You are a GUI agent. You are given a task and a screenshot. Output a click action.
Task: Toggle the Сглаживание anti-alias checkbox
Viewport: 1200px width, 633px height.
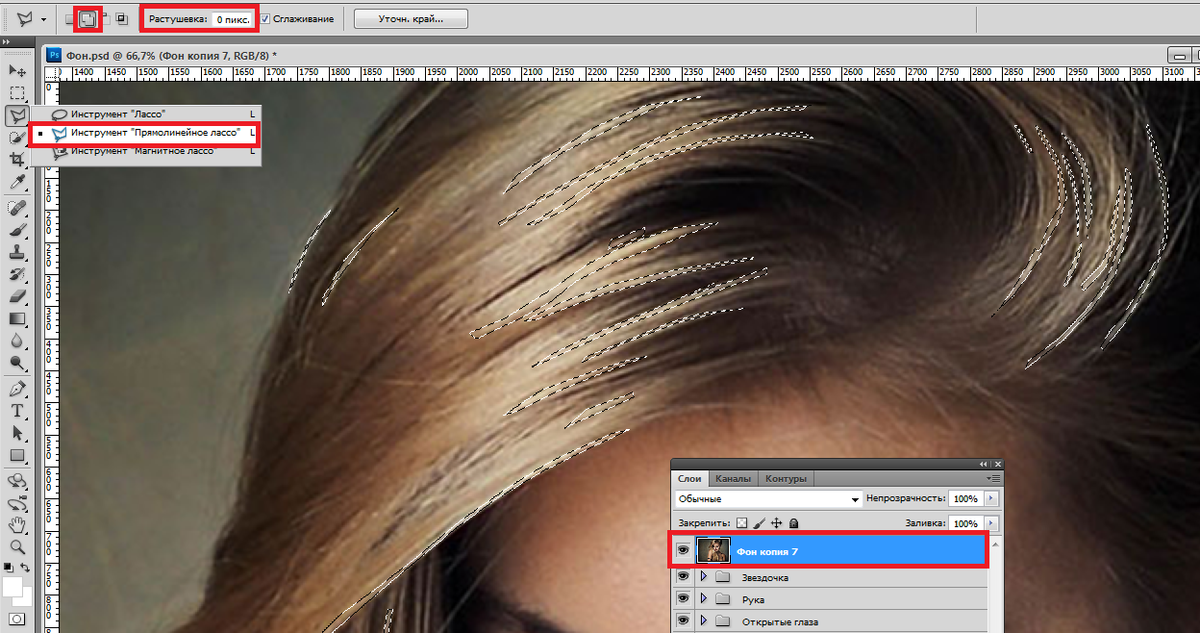265,19
